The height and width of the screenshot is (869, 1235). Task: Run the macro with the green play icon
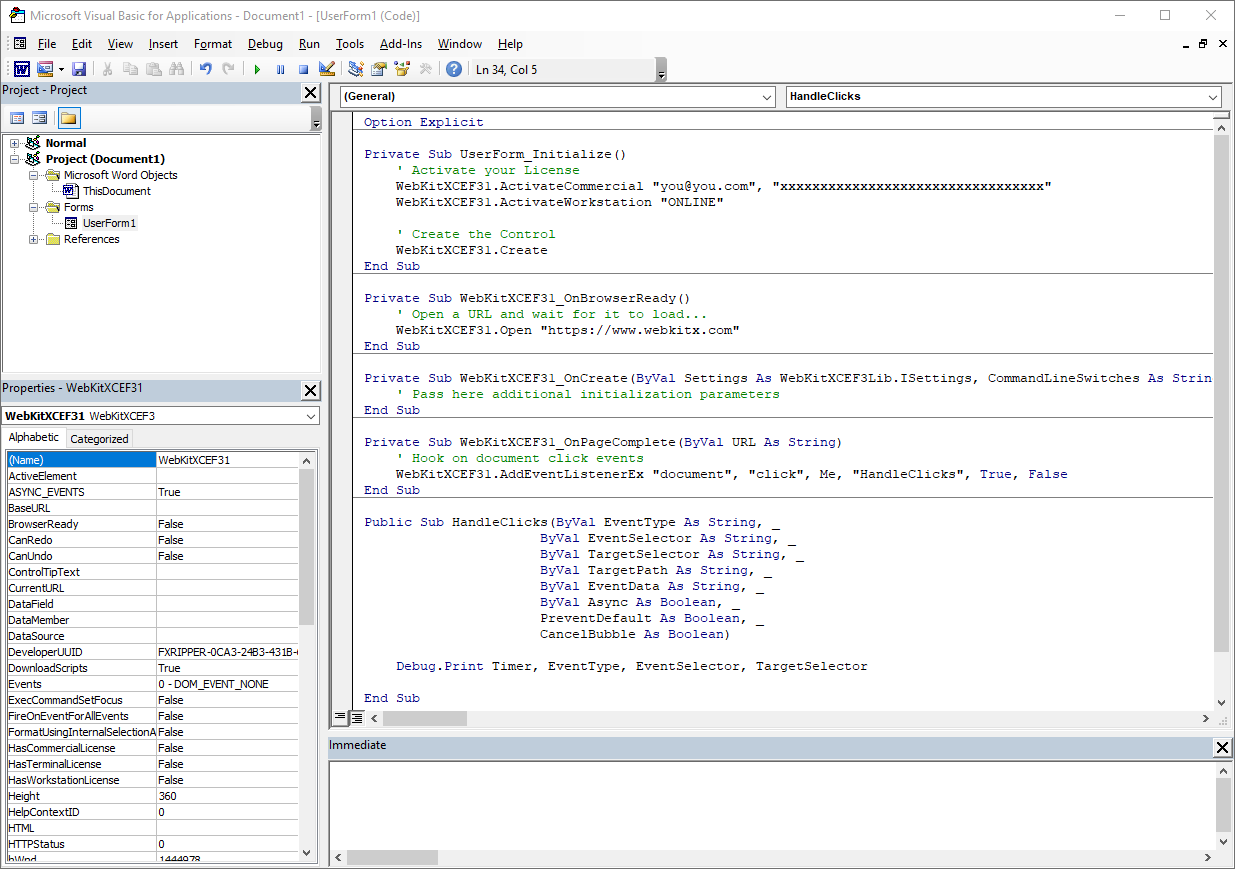(x=257, y=69)
